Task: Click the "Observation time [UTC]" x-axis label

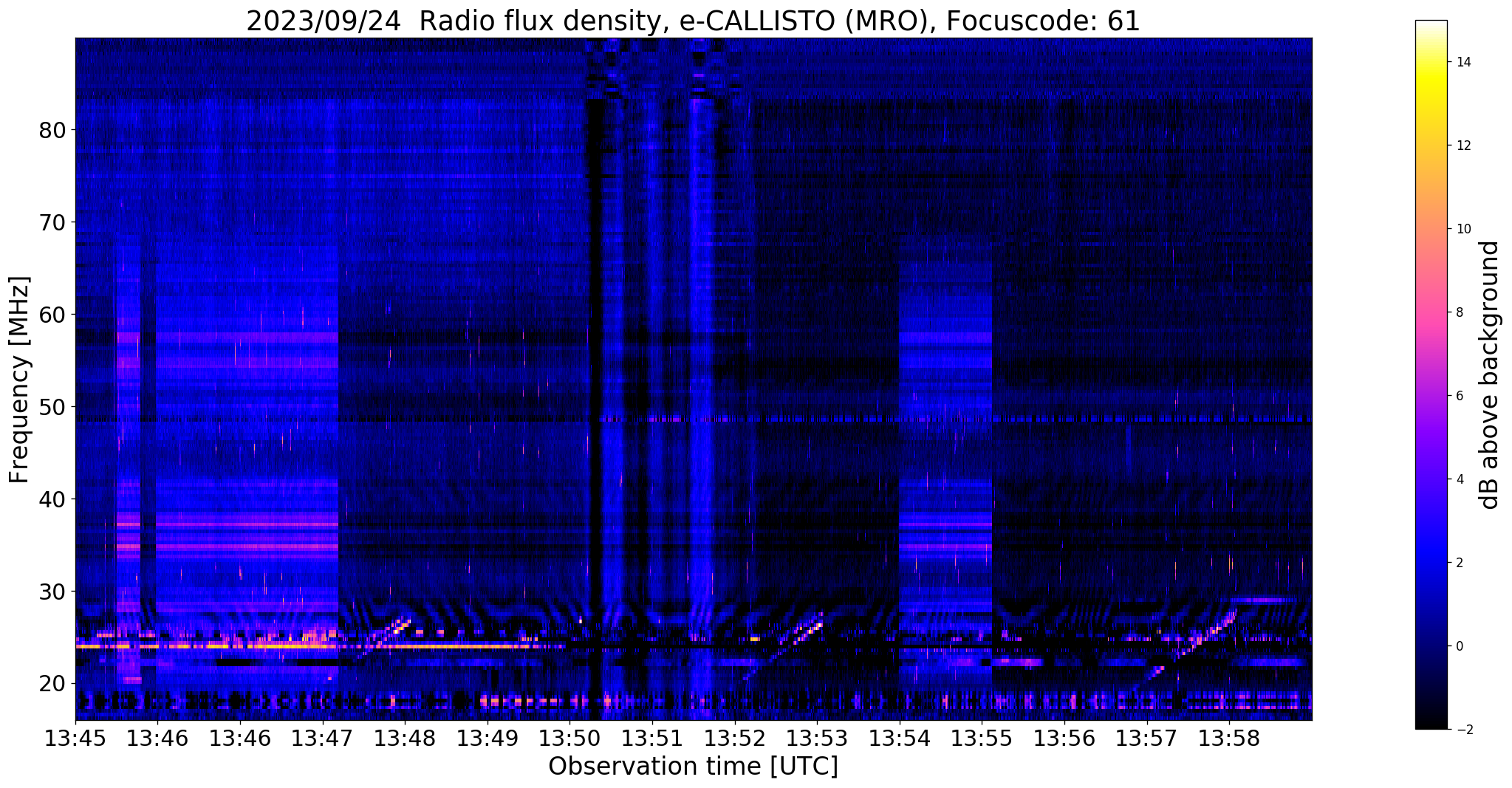Action: tap(693, 766)
